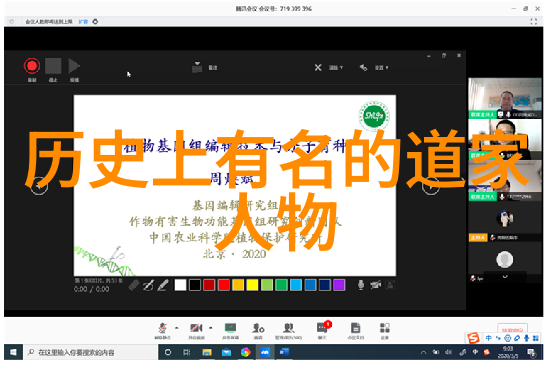This screenshot has height=367, width=550.
Task: Open the green share screen button
Action: (230, 328)
